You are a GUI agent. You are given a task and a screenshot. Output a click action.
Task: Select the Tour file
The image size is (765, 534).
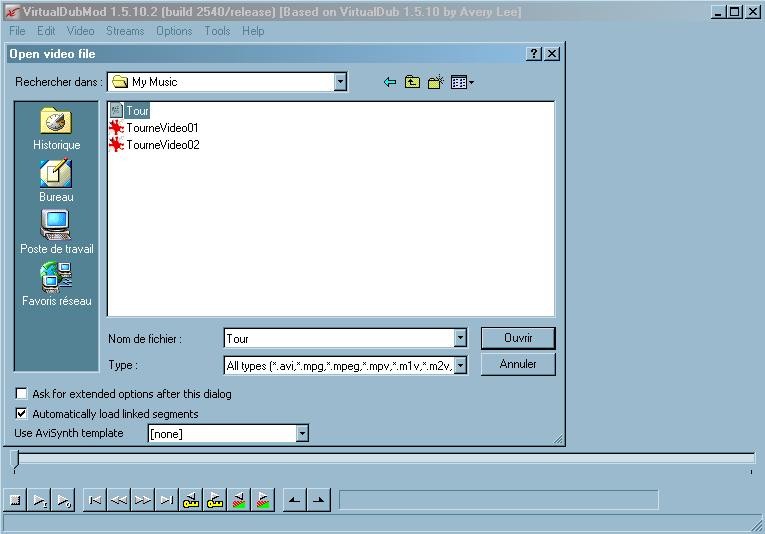tap(130, 111)
